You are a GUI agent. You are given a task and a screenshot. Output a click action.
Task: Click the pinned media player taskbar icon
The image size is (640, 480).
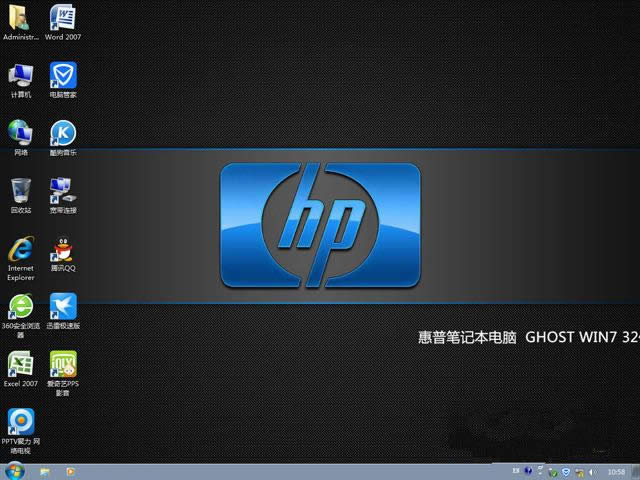(x=70, y=471)
